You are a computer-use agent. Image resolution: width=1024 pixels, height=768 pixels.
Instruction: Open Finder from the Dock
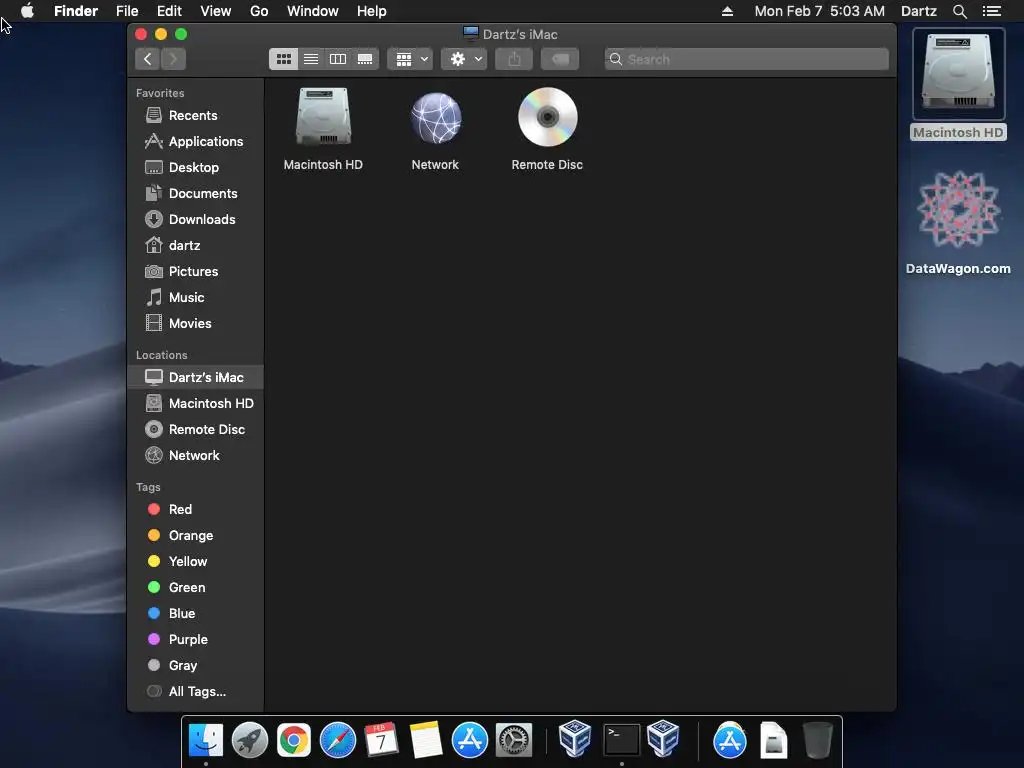point(206,740)
